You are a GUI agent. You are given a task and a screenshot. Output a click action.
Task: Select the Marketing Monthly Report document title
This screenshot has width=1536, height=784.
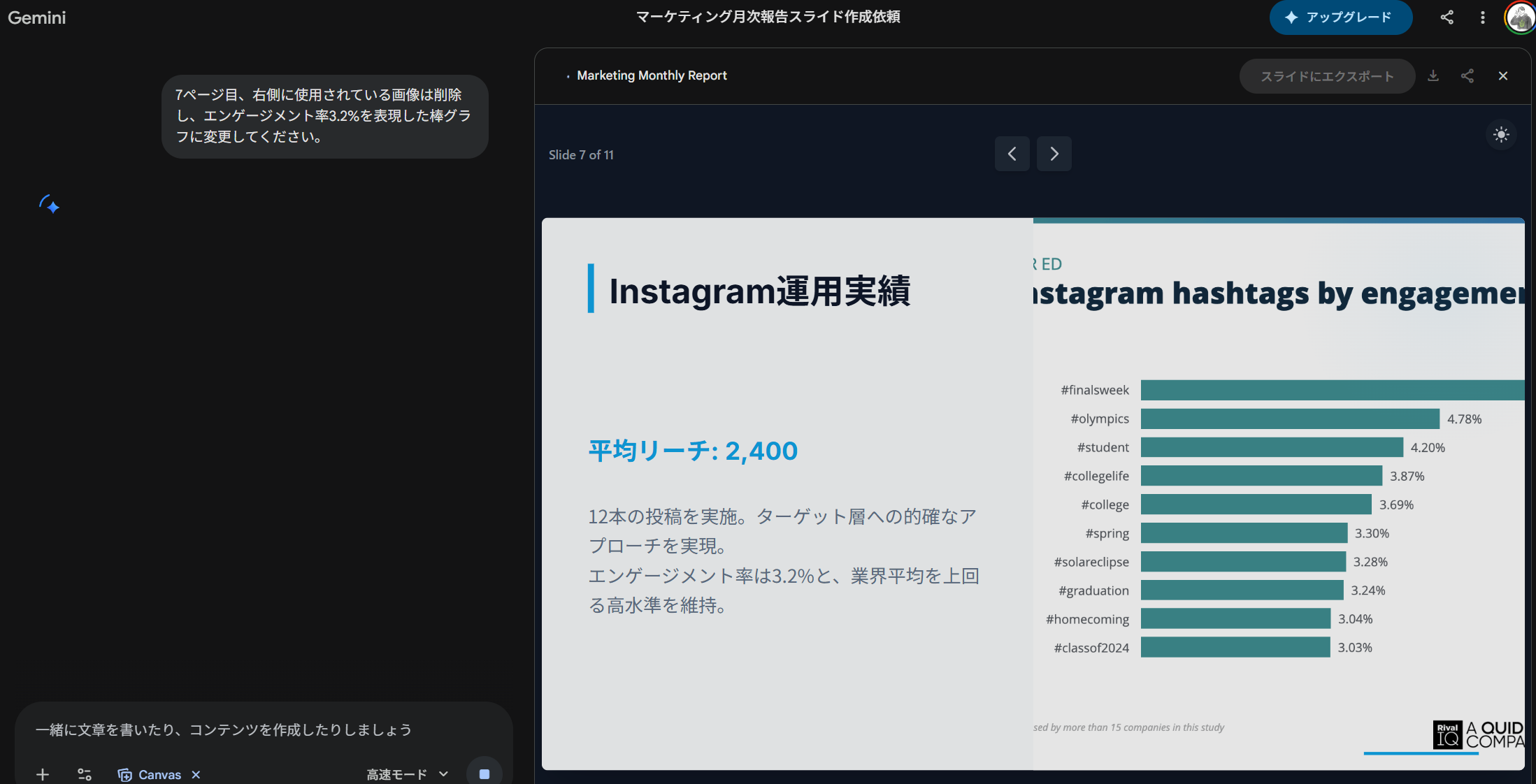pyautogui.click(x=652, y=75)
